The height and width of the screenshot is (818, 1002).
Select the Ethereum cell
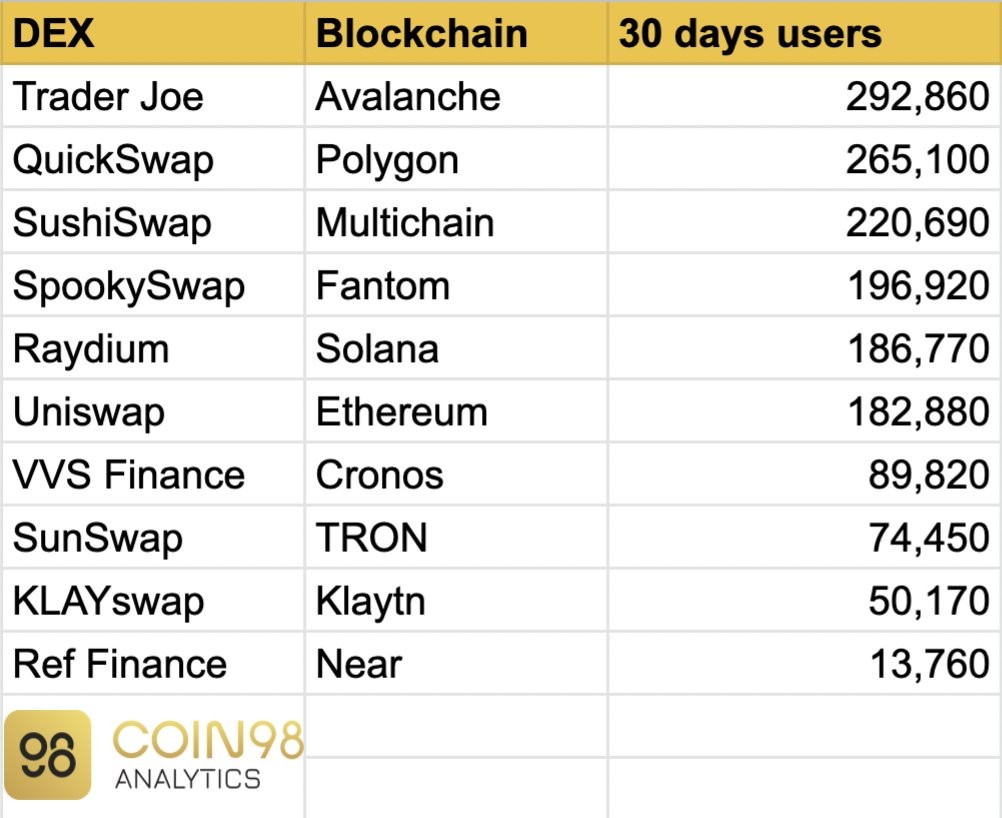[456, 412]
